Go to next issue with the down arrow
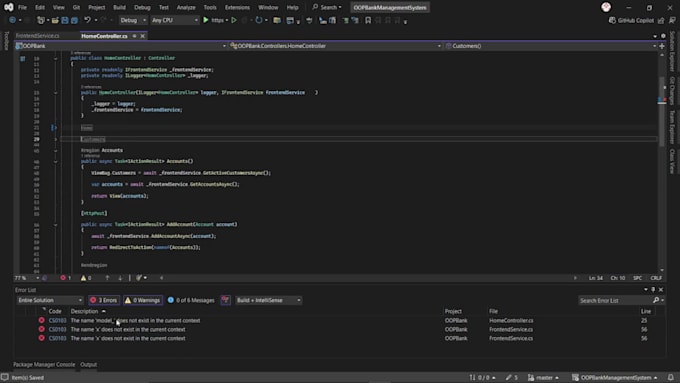The image size is (680, 383). pos(120,278)
